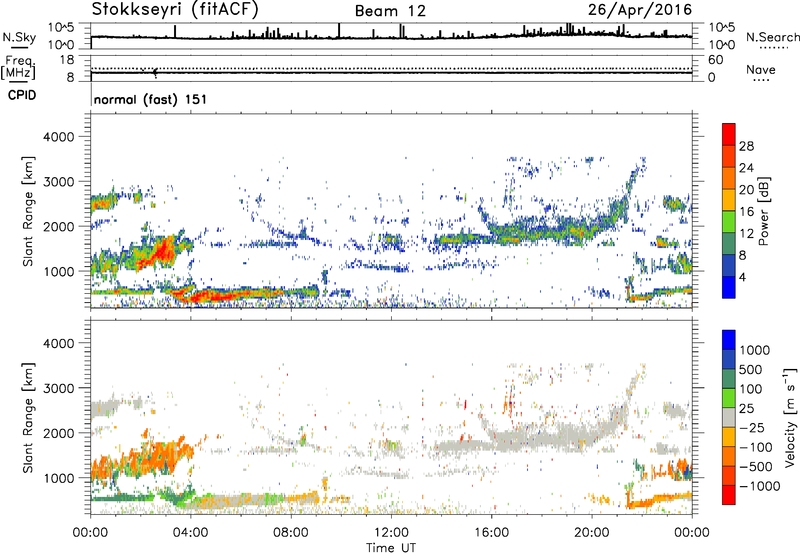Click the 'Time UT' axis label
Screen dimensions: 800x554
click(391, 547)
